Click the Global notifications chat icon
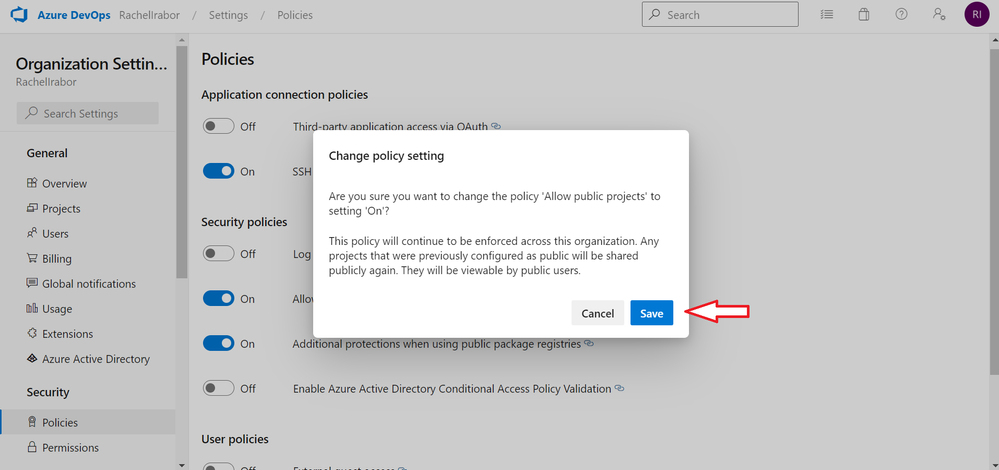Viewport: 999px width, 470px height. click(32, 283)
